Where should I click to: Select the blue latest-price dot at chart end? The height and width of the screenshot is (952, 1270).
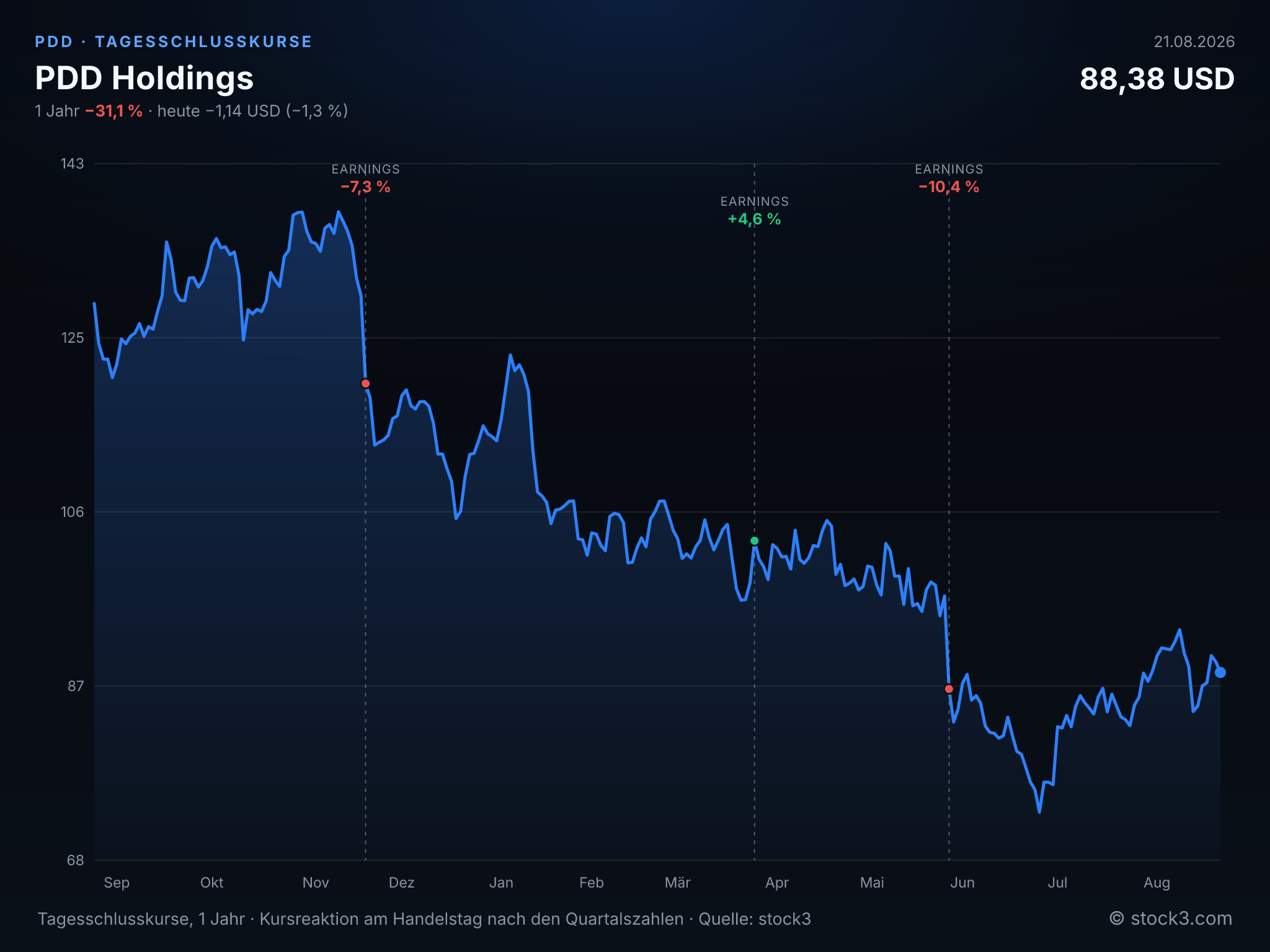[x=1220, y=672]
